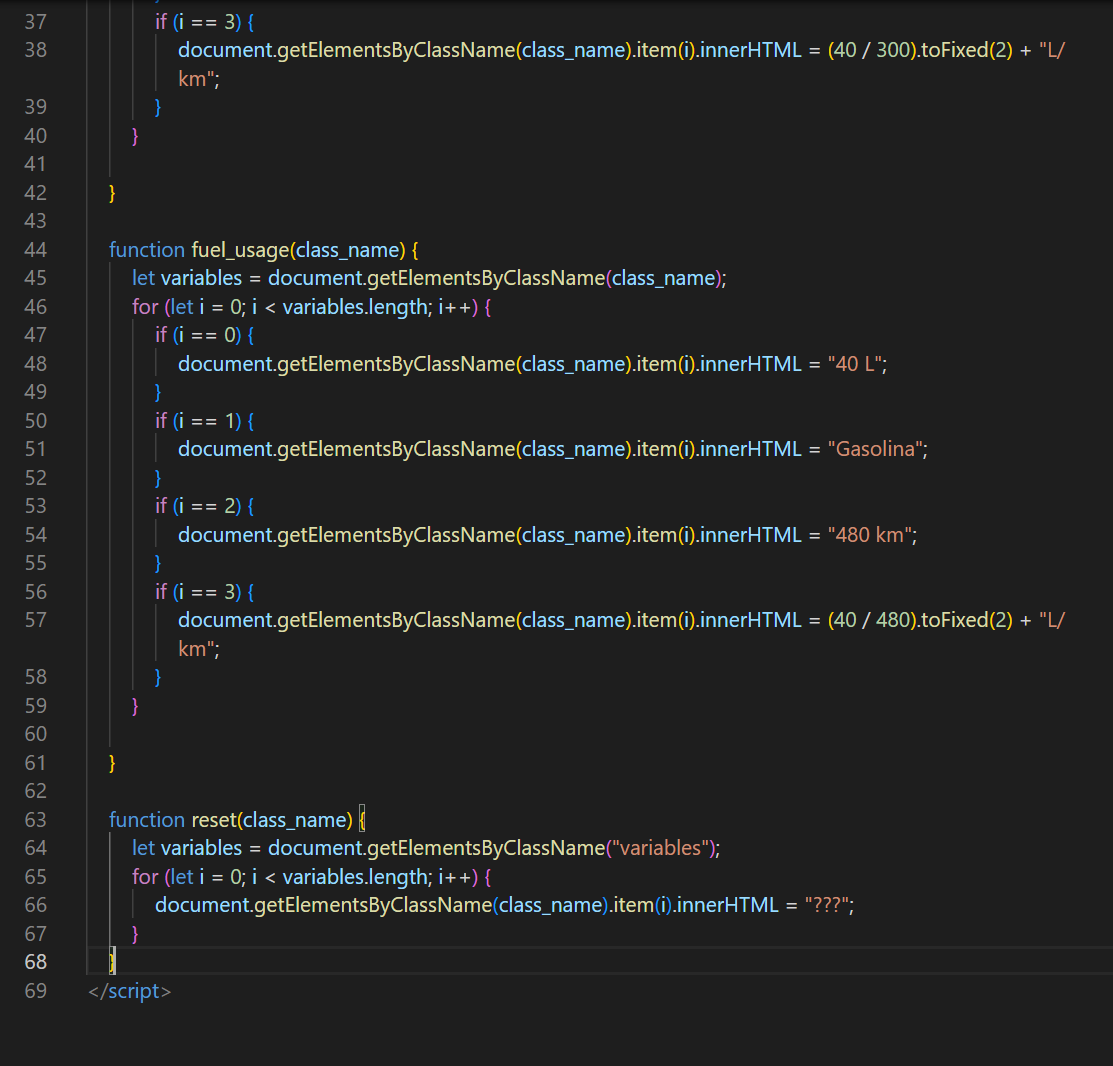Click toFixed(2) on line 57
1113x1066 pixels.
point(967,620)
